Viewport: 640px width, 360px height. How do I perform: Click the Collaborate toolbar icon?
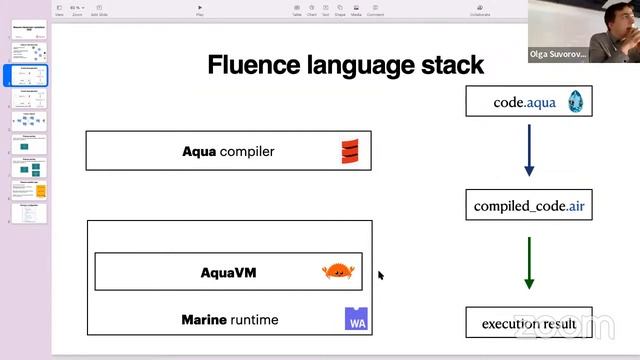[480, 10]
